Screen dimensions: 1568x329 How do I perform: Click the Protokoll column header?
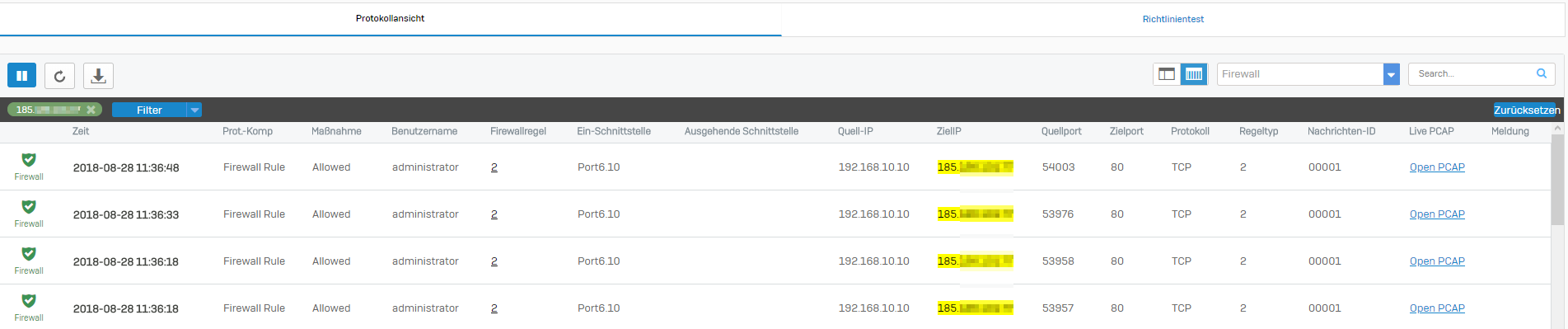click(x=1190, y=131)
